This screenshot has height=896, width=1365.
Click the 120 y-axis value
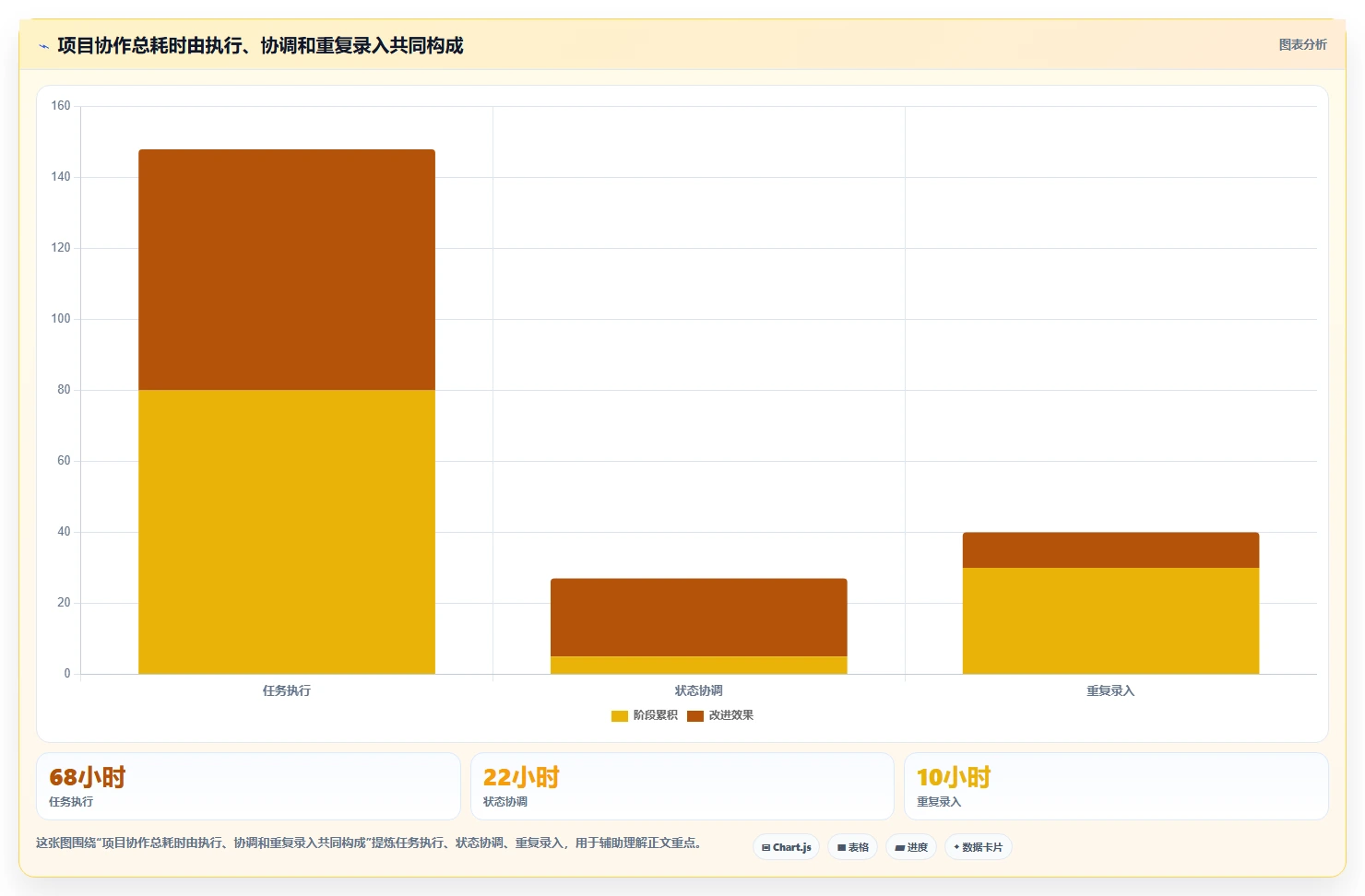pos(61,248)
